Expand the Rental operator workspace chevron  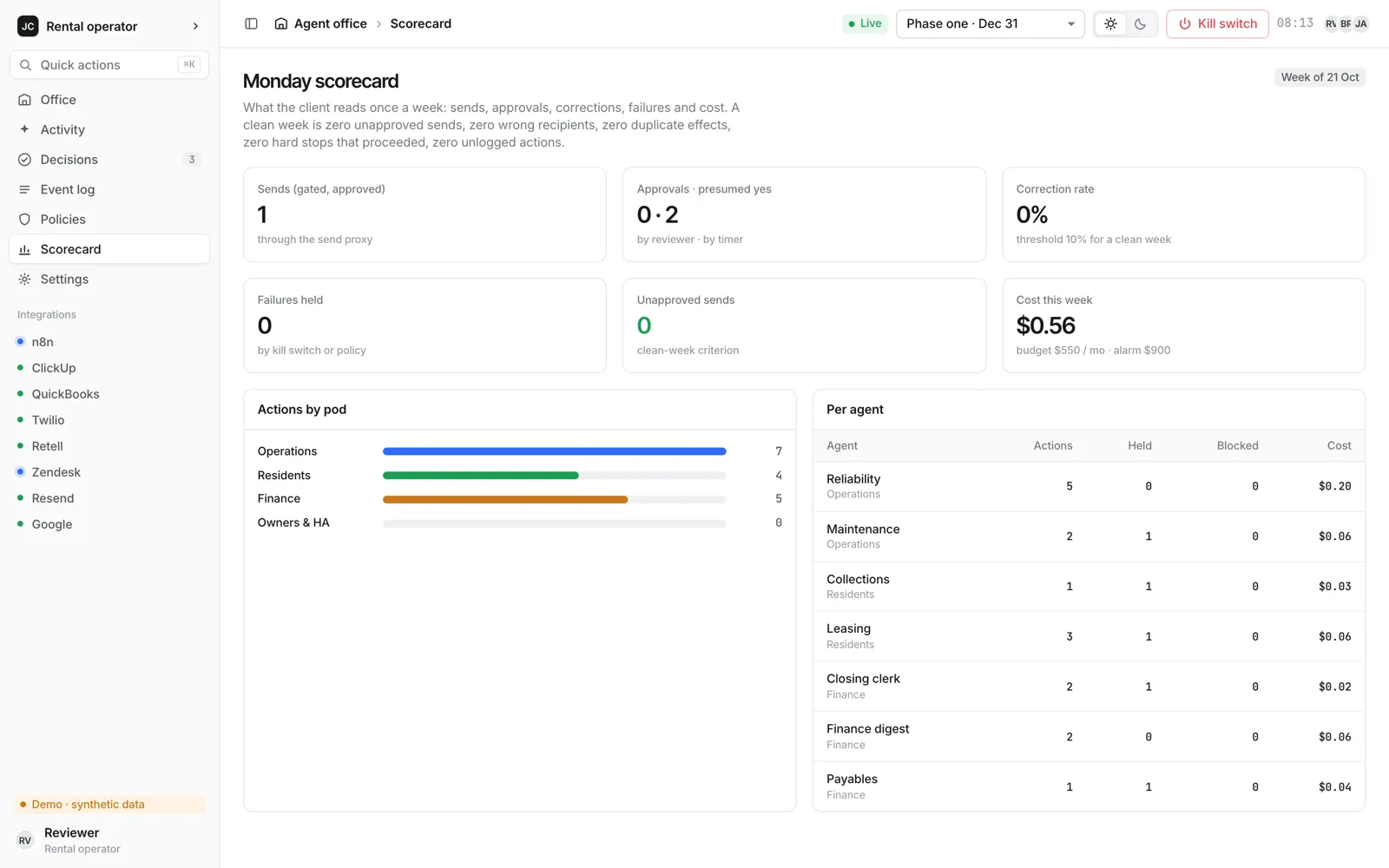pyautogui.click(x=195, y=26)
